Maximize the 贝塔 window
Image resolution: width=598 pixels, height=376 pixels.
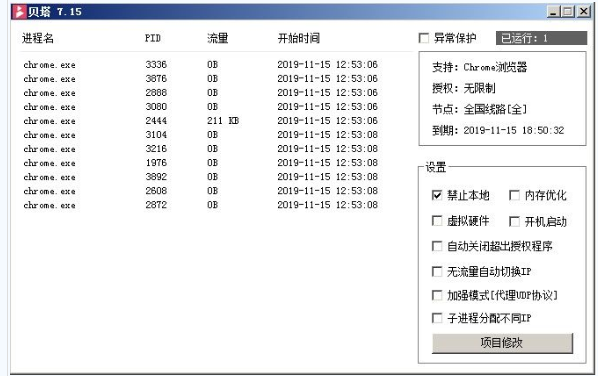(x=567, y=12)
